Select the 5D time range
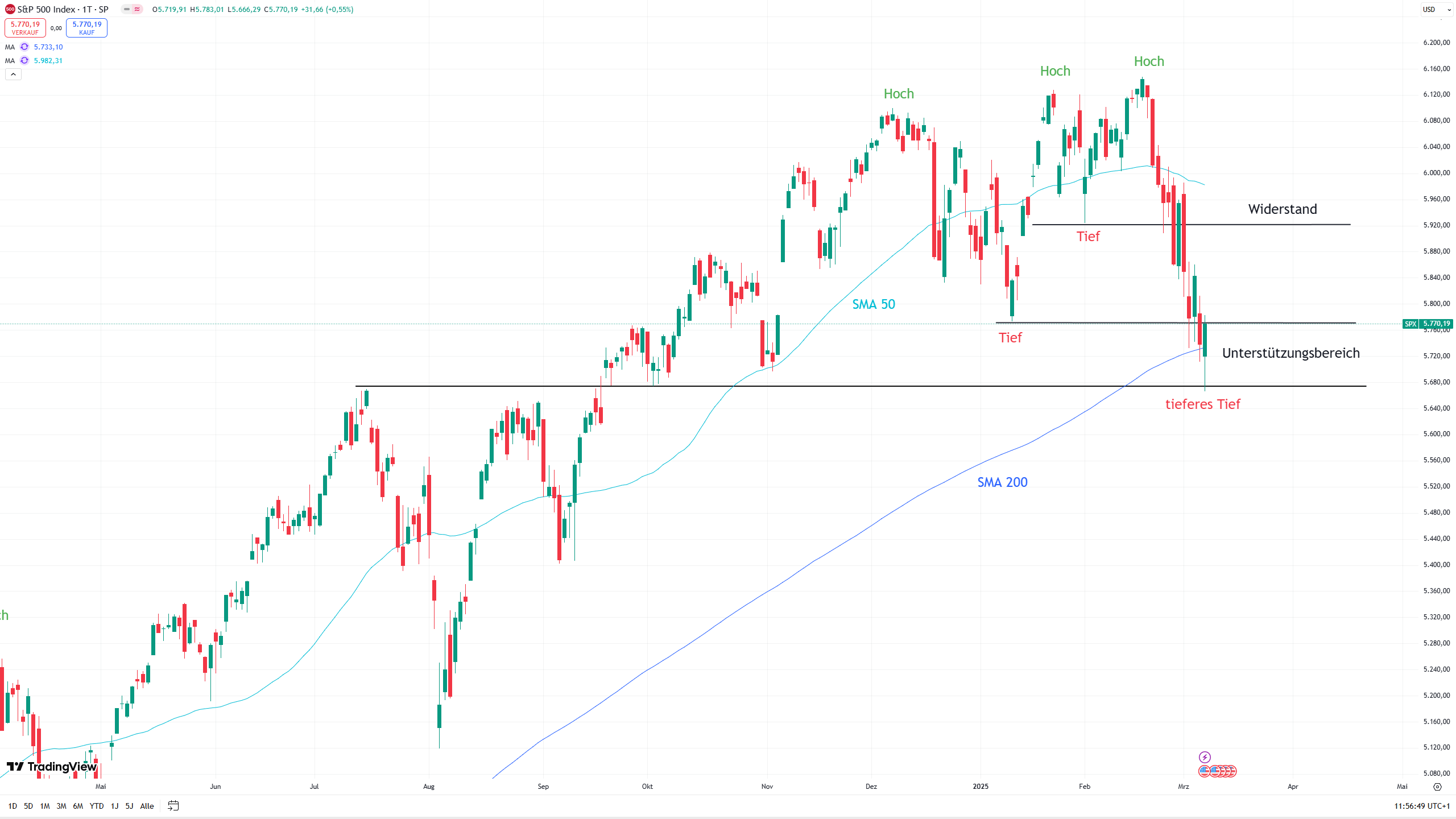 28,806
